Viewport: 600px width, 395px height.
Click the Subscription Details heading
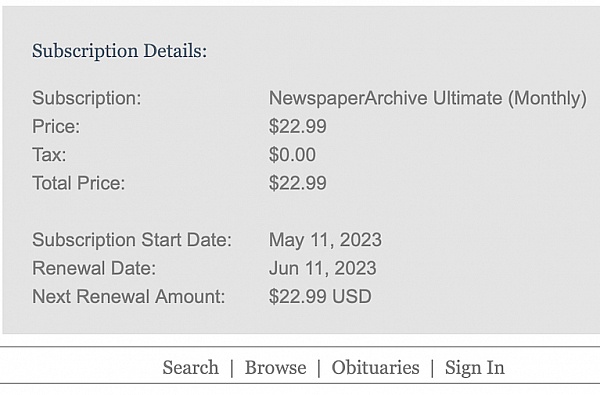tap(119, 51)
